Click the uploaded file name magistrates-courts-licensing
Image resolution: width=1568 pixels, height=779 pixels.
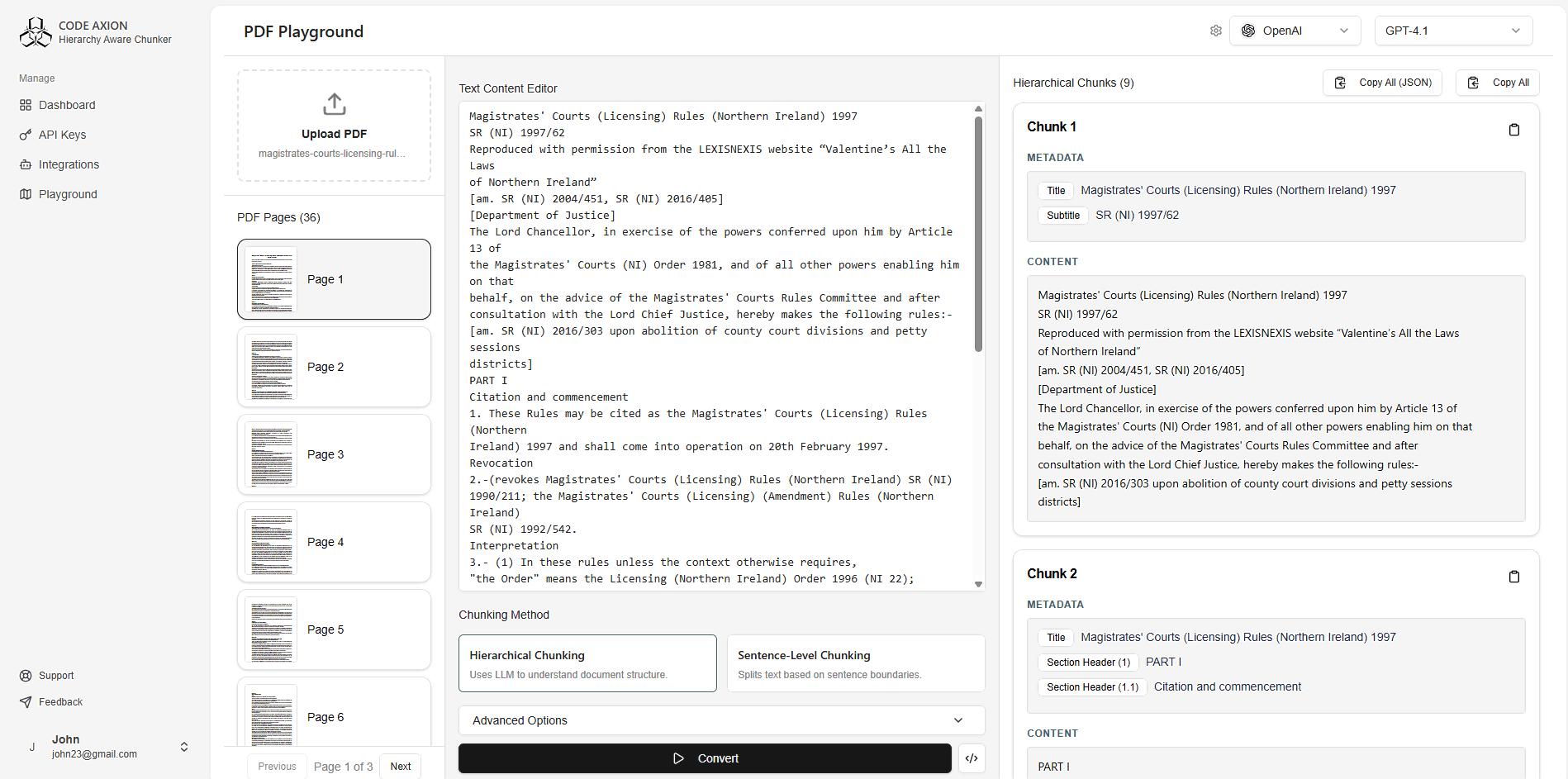click(x=331, y=154)
